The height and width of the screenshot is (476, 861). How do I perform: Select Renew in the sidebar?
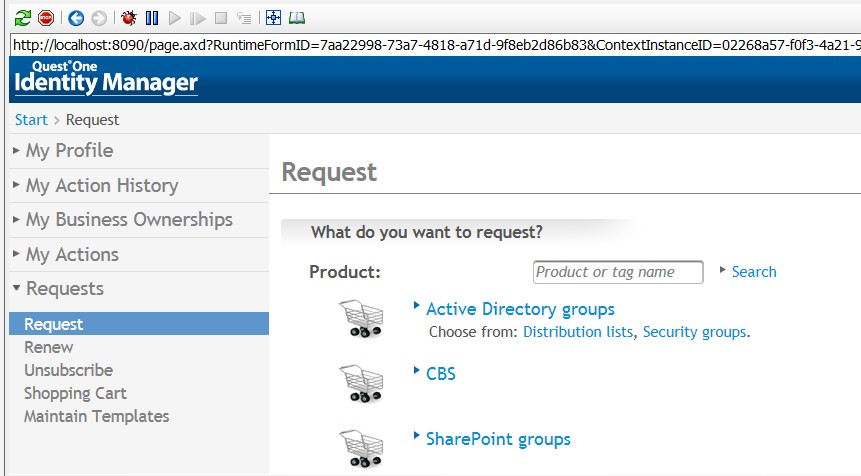click(48, 347)
